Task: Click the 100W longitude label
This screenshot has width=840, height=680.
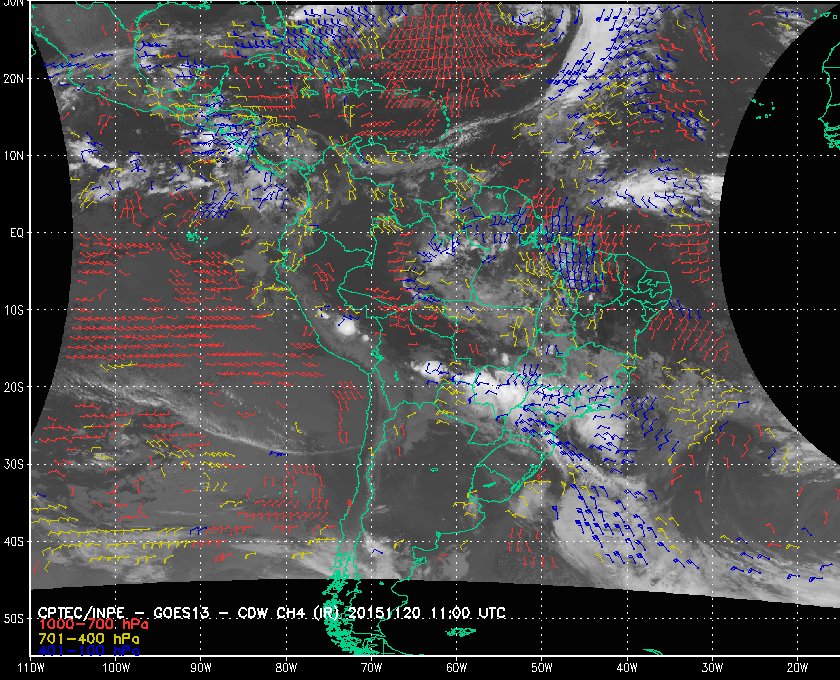Action: [x=116, y=668]
